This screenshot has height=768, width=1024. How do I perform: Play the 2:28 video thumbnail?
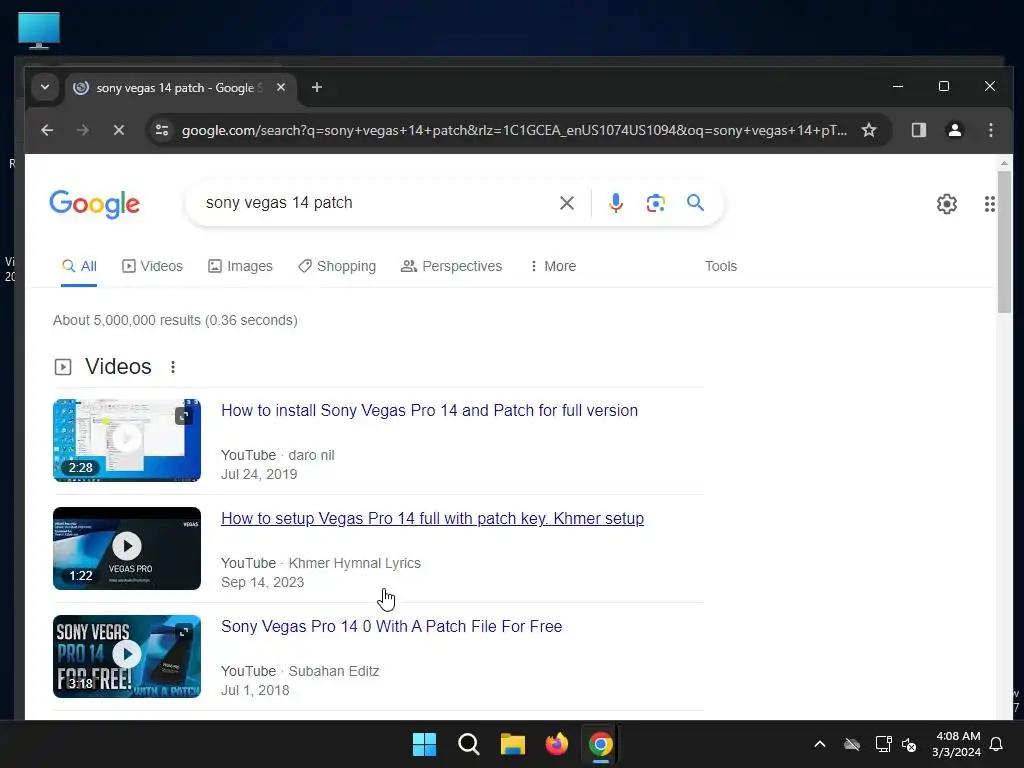[x=127, y=440]
